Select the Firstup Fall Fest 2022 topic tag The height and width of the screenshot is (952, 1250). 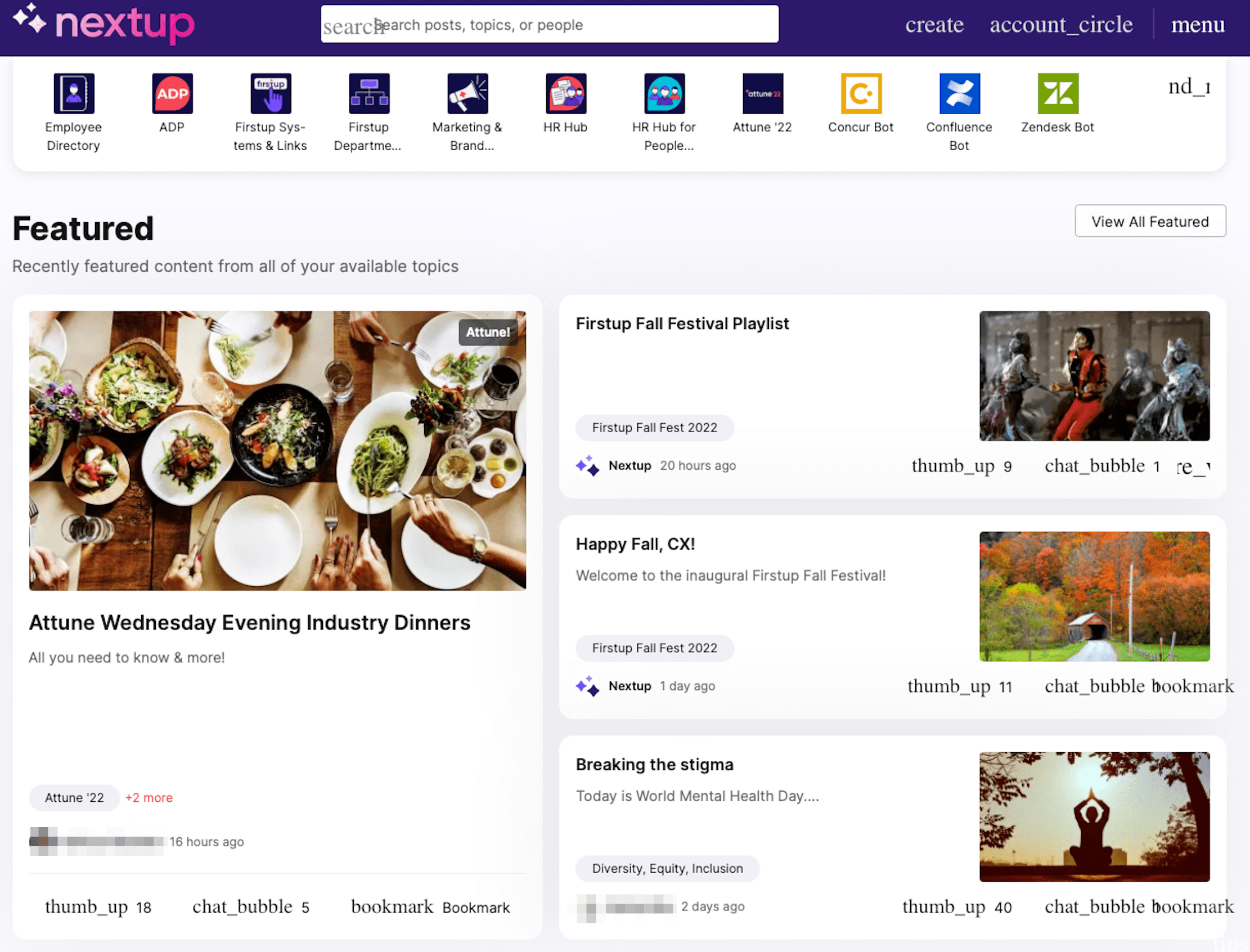[654, 427]
